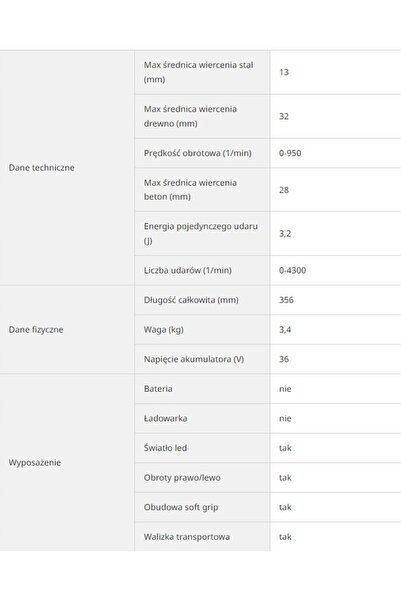Click the Dane techniczne section header cell
Image resolution: width=401 pixels, height=601 pixels.
click(67, 167)
